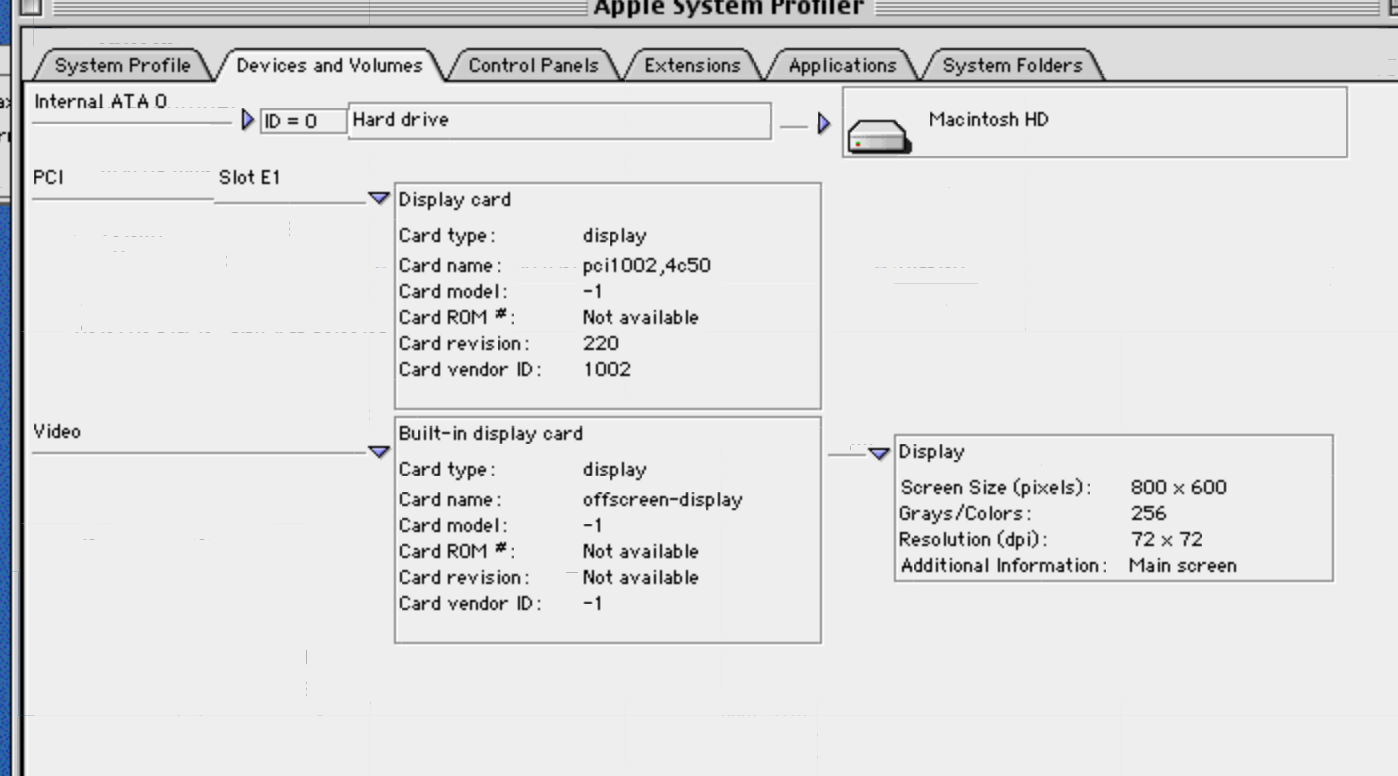Click the Apple System Profiler window title
Viewport: 1398px width, 776px height.
728,8
